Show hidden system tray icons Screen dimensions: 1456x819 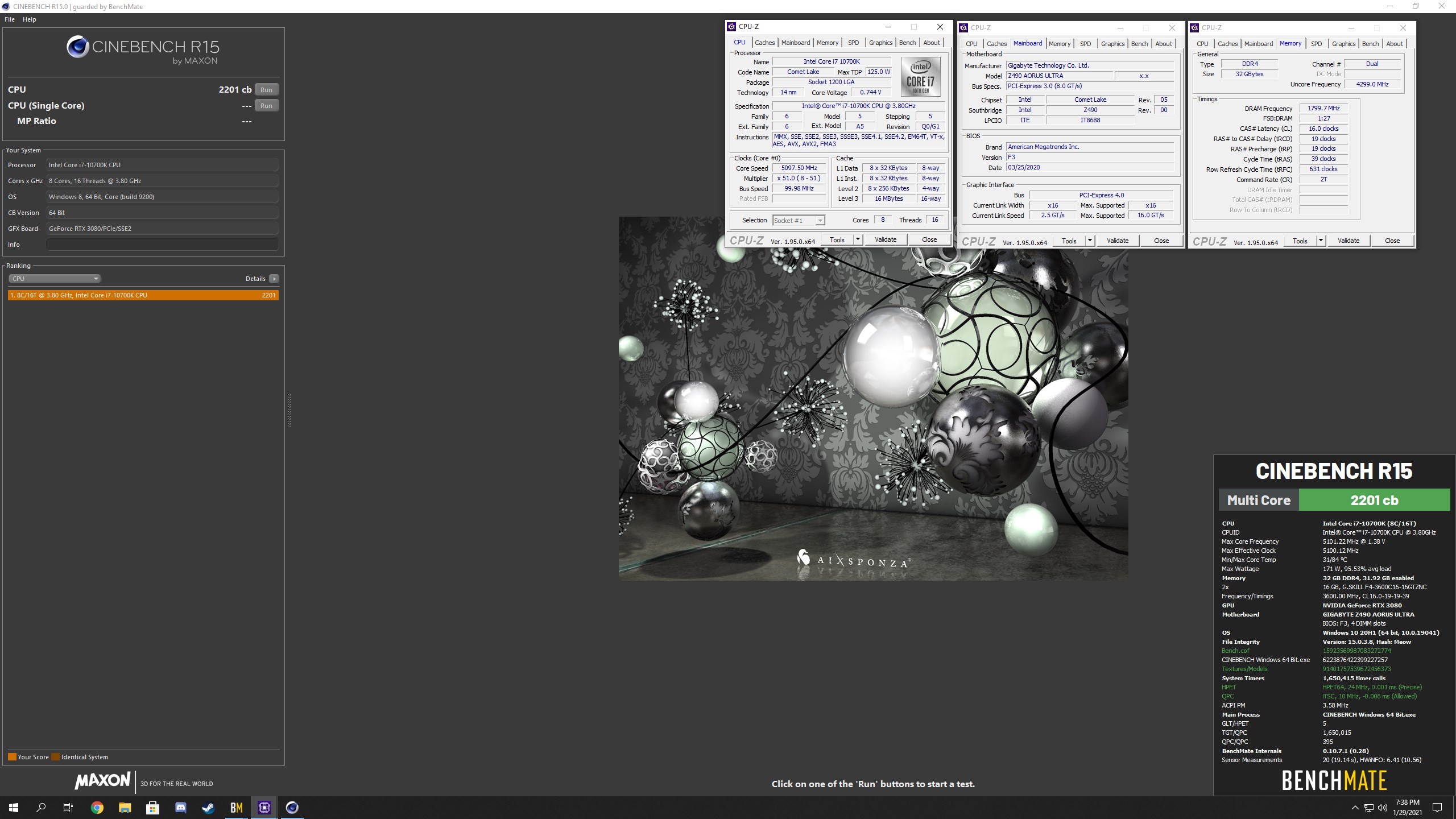click(x=1355, y=807)
